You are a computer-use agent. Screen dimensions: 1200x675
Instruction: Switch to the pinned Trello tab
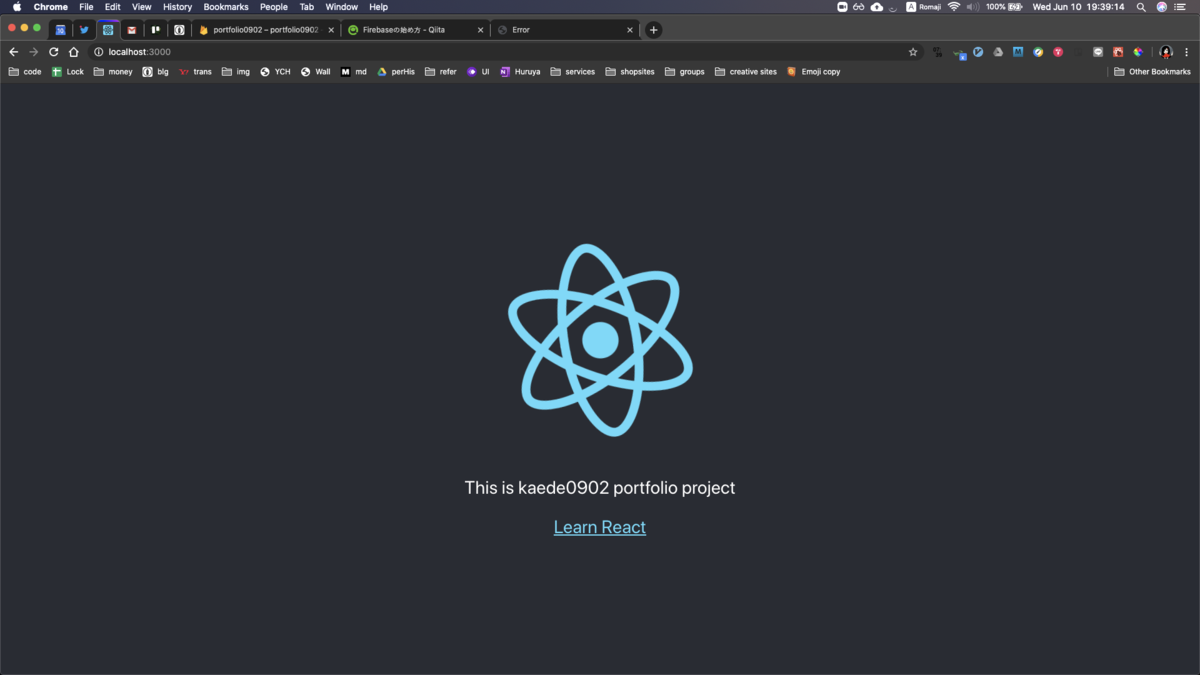(155, 30)
